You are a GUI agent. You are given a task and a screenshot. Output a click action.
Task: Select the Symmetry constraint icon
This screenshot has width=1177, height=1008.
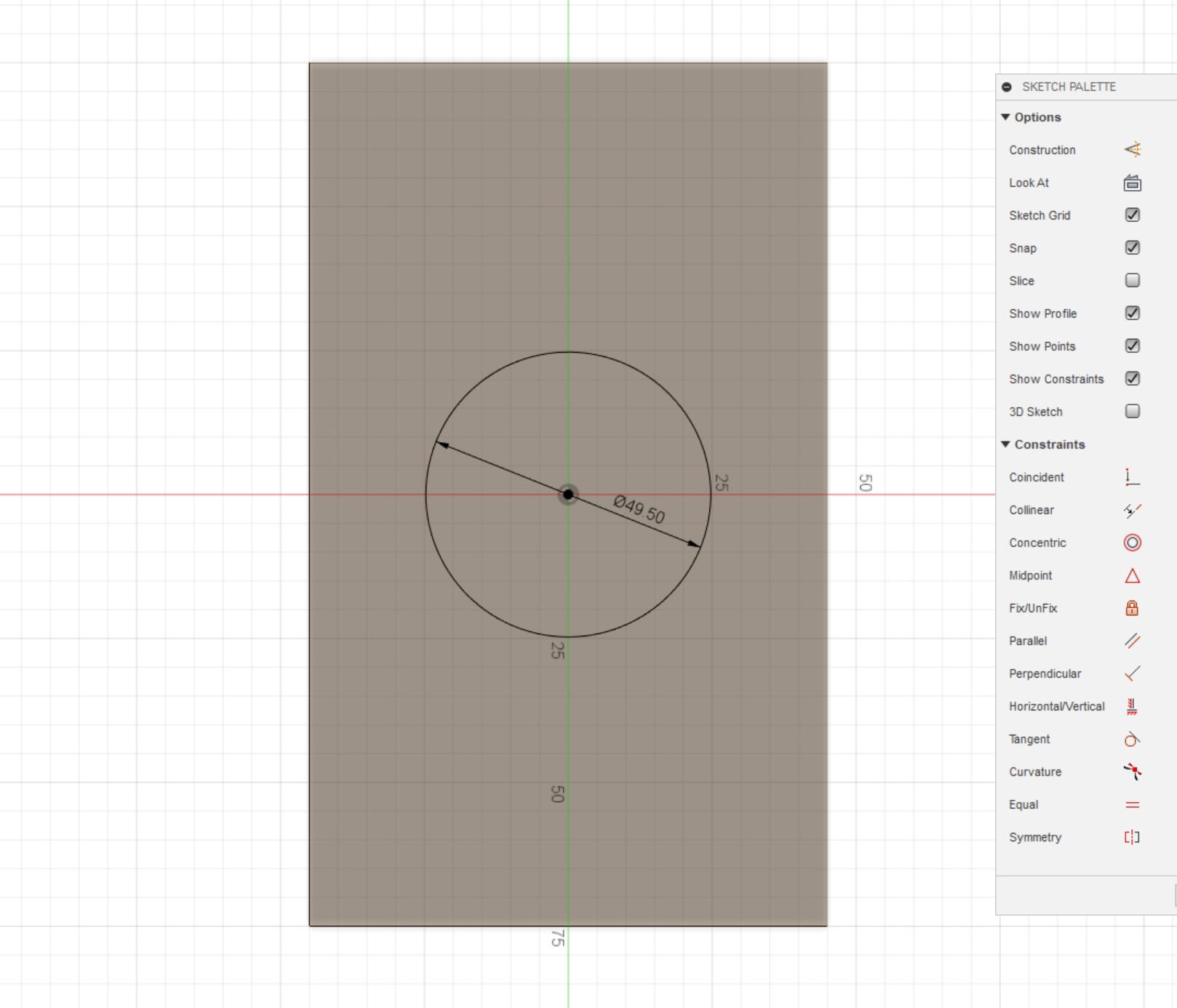pyautogui.click(x=1132, y=837)
